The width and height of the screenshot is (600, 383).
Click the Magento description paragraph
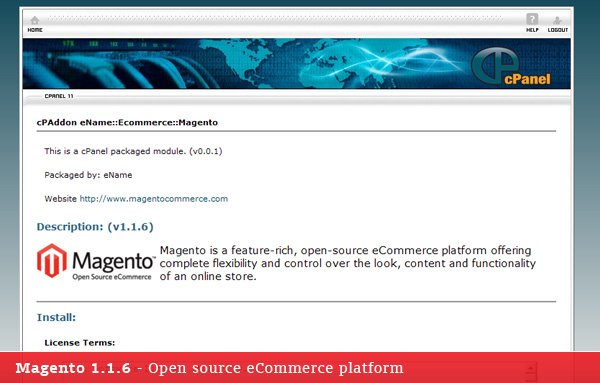pyautogui.click(x=347, y=263)
